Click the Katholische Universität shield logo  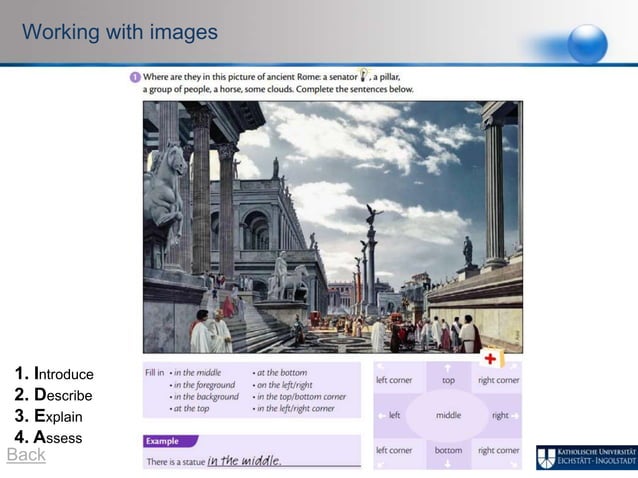coord(545,457)
